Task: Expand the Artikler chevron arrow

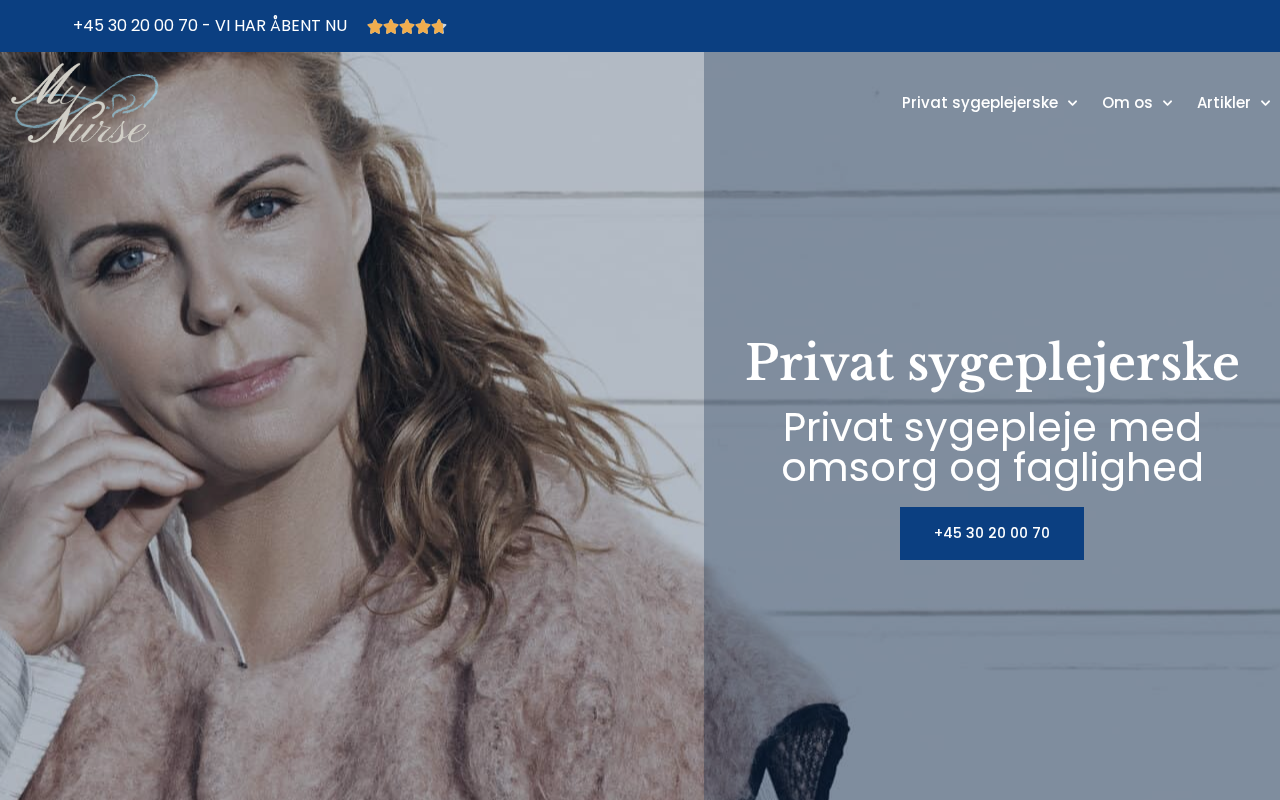Action: [1265, 103]
